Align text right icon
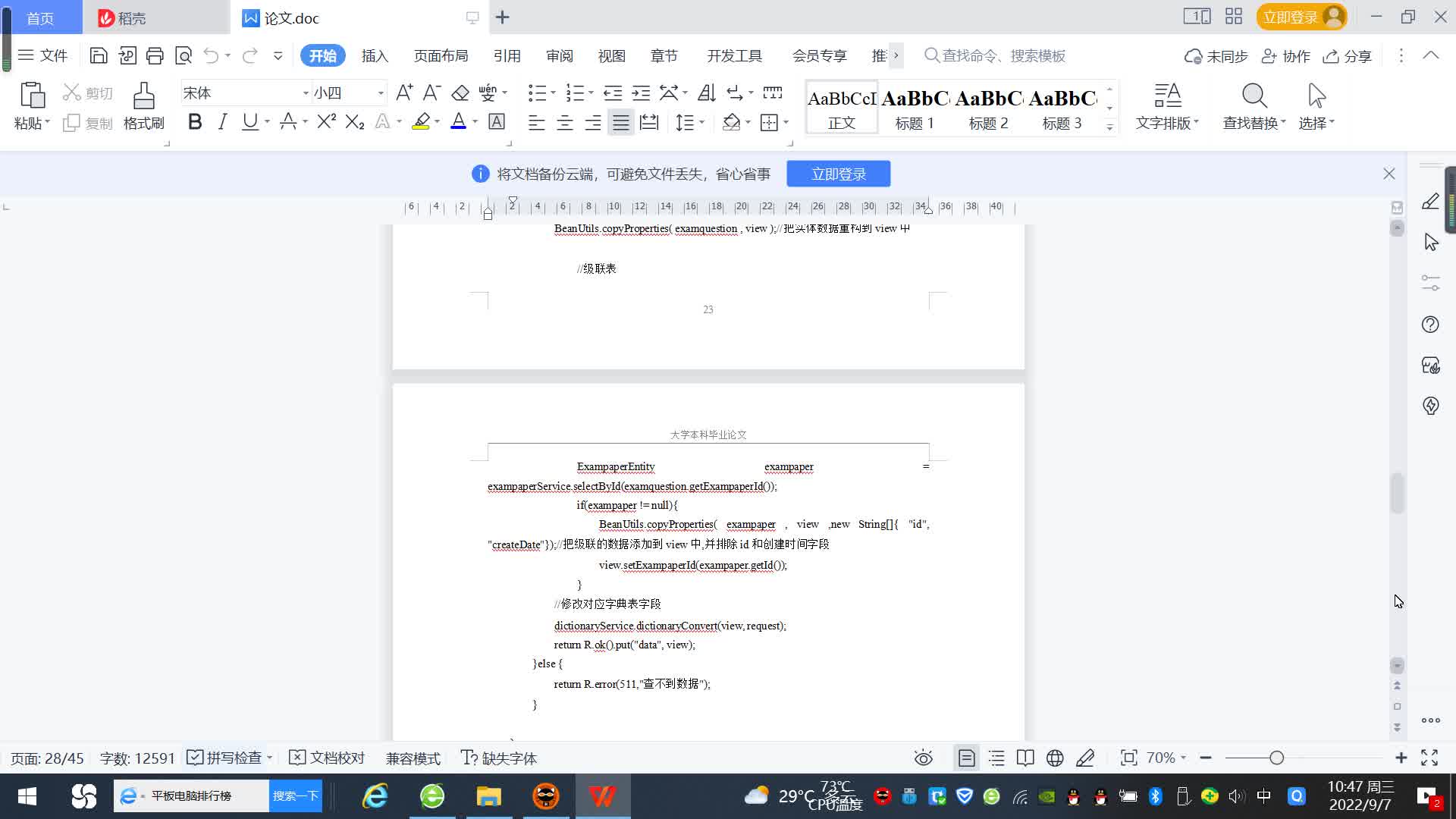Screen dimensions: 1456x819 [x=593, y=122]
